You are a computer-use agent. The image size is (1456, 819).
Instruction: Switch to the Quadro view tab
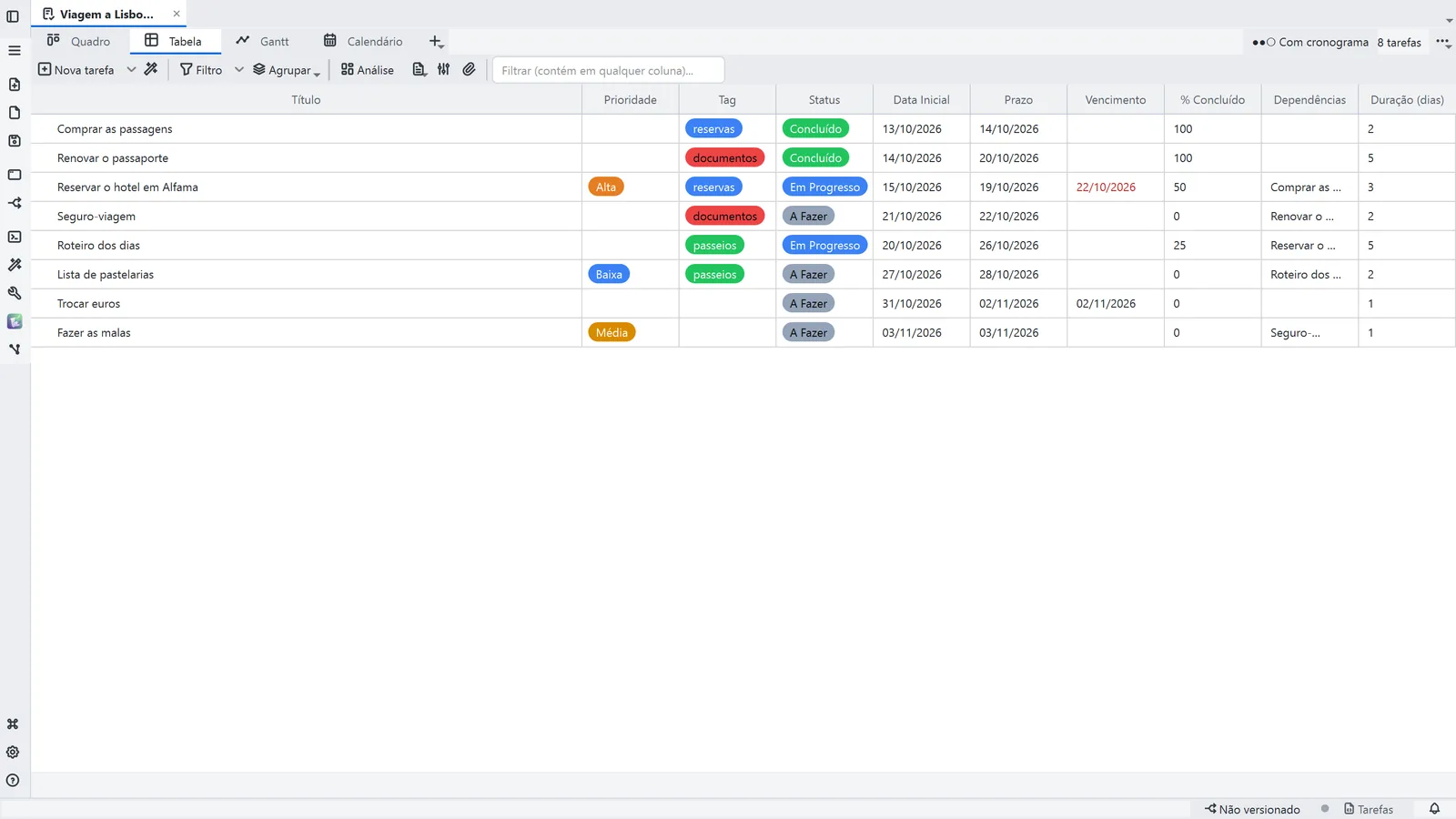click(x=79, y=41)
